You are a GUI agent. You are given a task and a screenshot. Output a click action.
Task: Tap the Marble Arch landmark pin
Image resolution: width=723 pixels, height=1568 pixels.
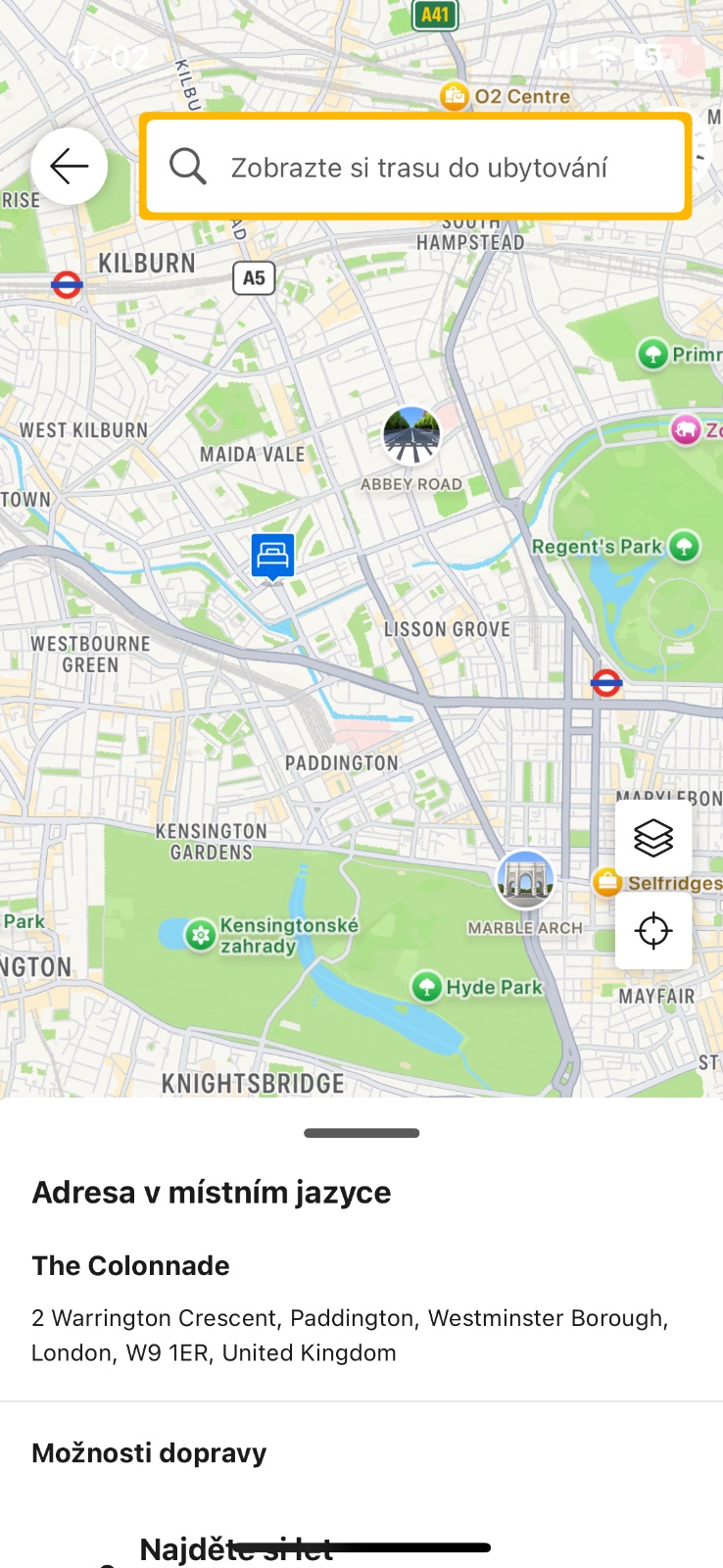tap(525, 879)
